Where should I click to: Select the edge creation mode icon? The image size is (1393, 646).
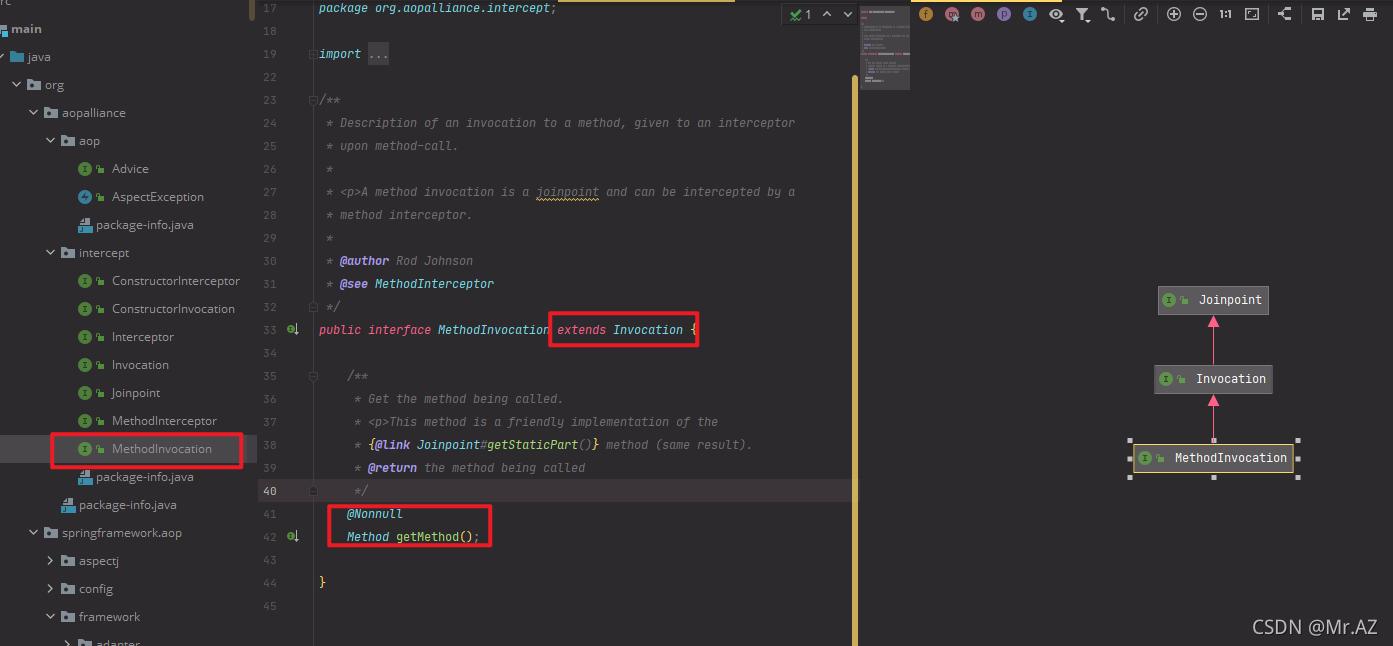click(1108, 14)
